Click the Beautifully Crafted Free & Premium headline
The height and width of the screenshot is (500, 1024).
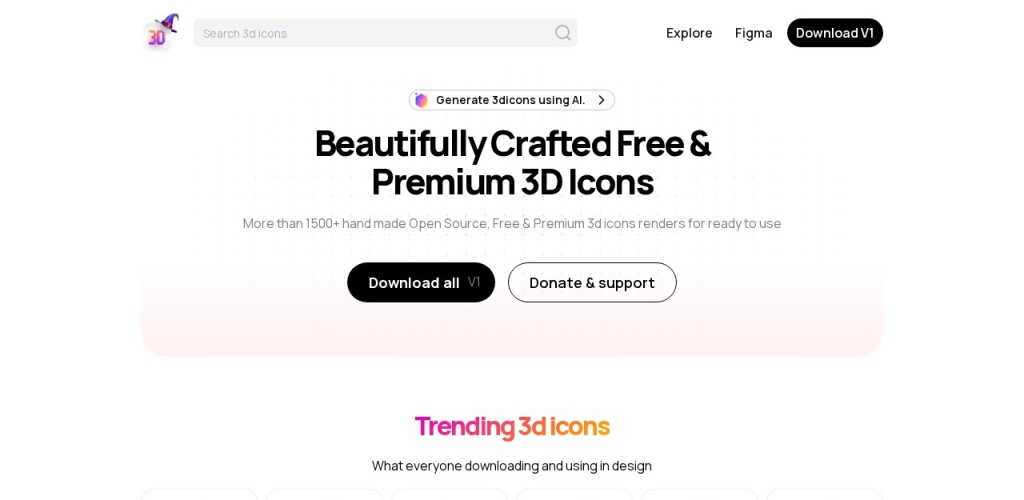512,162
